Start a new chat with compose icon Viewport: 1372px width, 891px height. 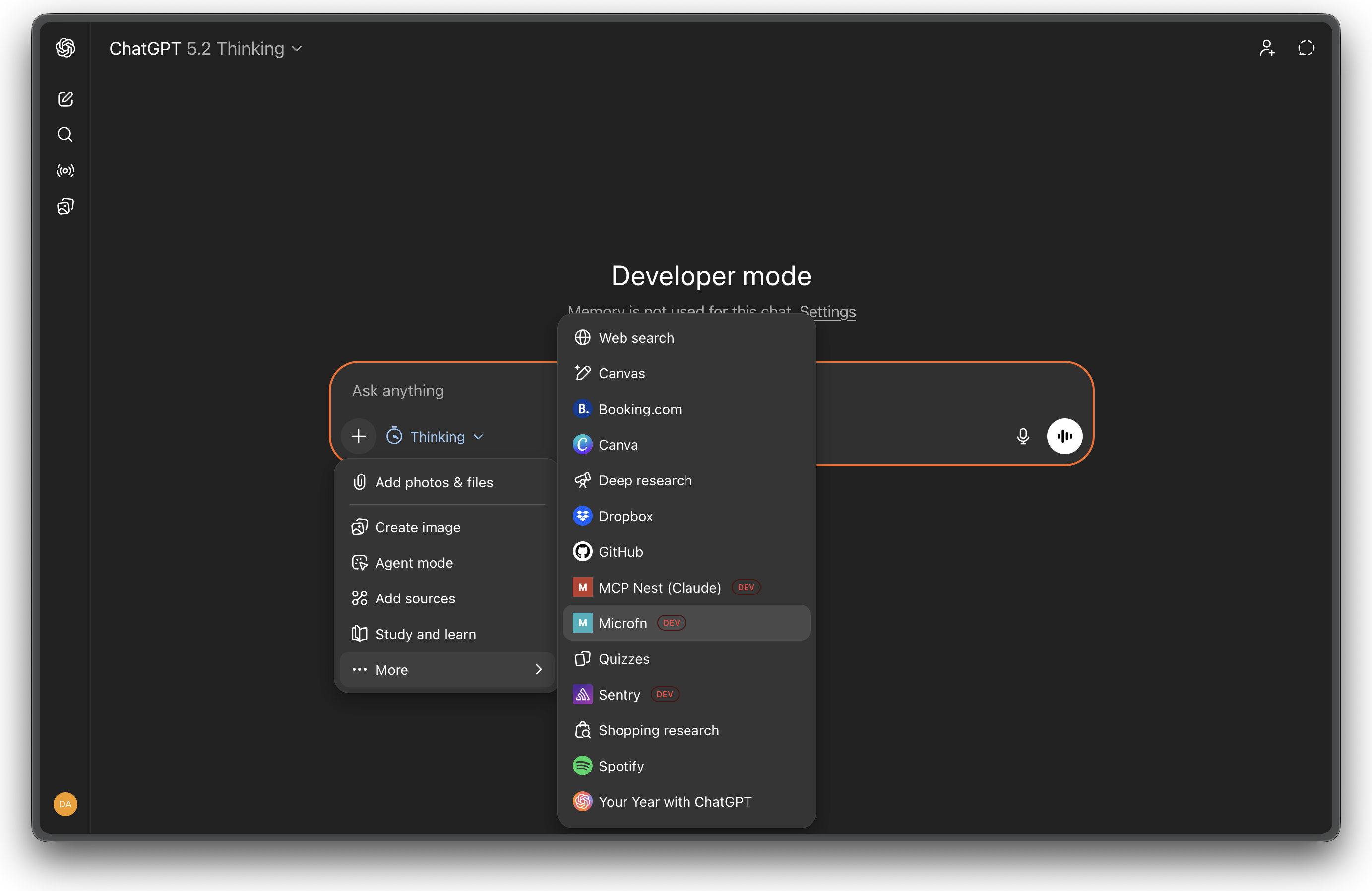[x=65, y=99]
